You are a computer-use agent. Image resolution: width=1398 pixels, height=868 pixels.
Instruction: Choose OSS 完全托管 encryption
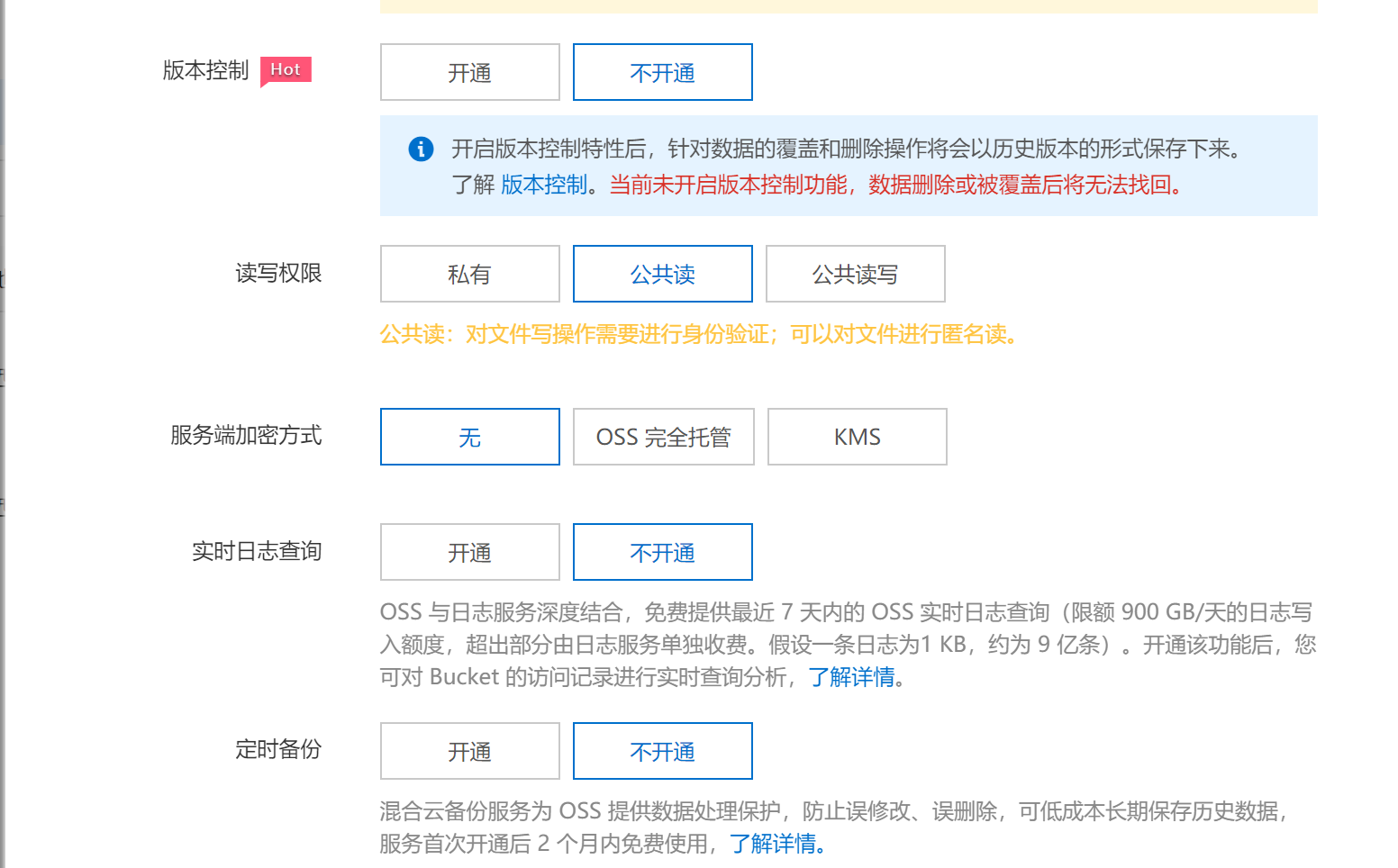663,437
